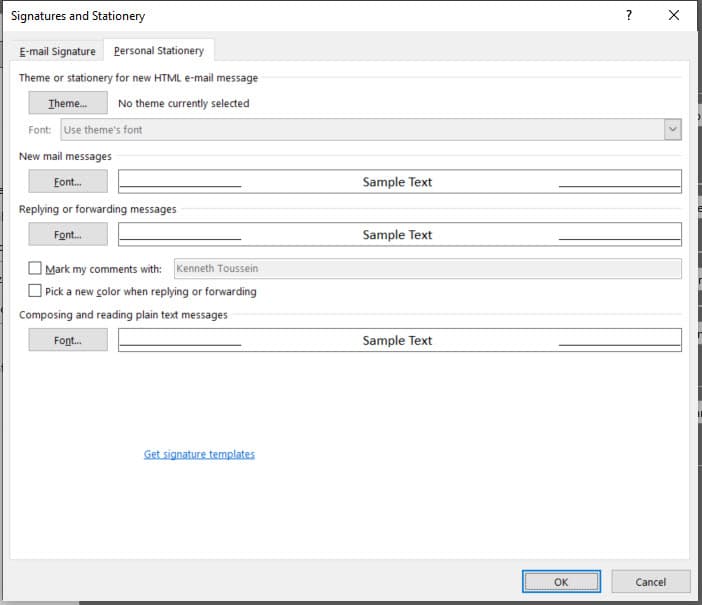Close the Signatures and Stationery dialog
Screen dimensions: 702x605
(674, 16)
